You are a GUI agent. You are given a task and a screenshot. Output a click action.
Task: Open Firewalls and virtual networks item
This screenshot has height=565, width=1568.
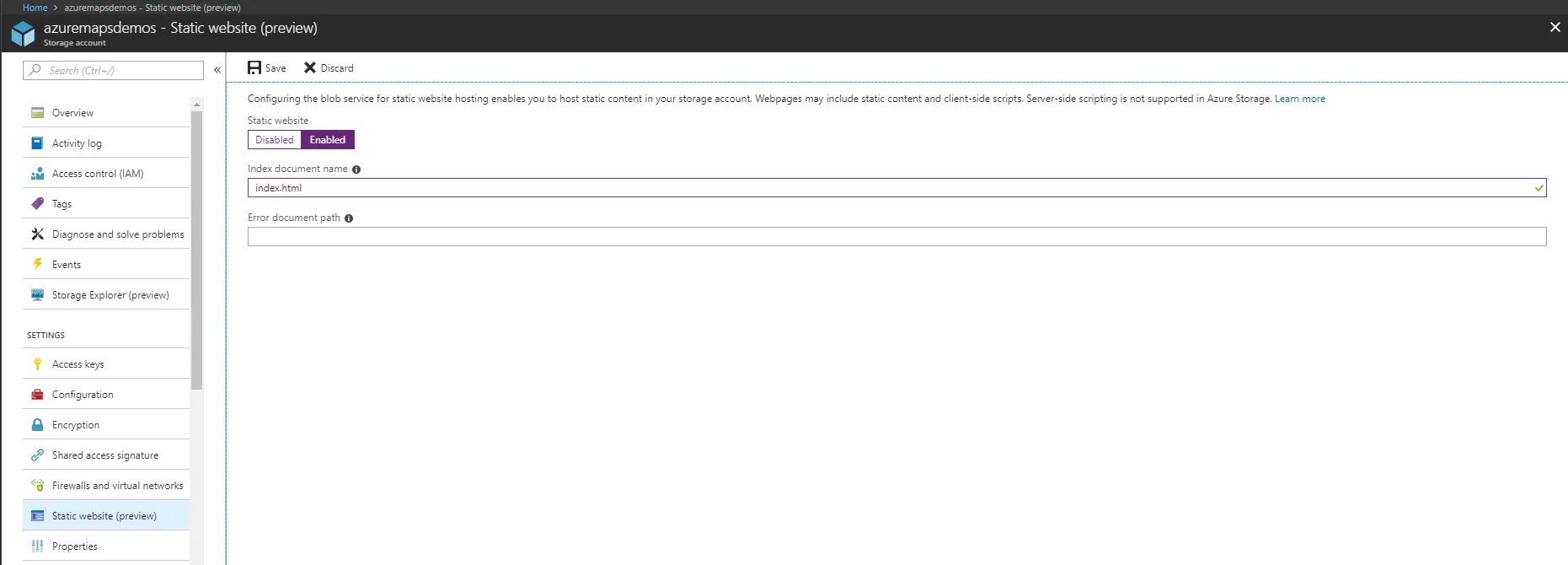click(x=106, y=486)
